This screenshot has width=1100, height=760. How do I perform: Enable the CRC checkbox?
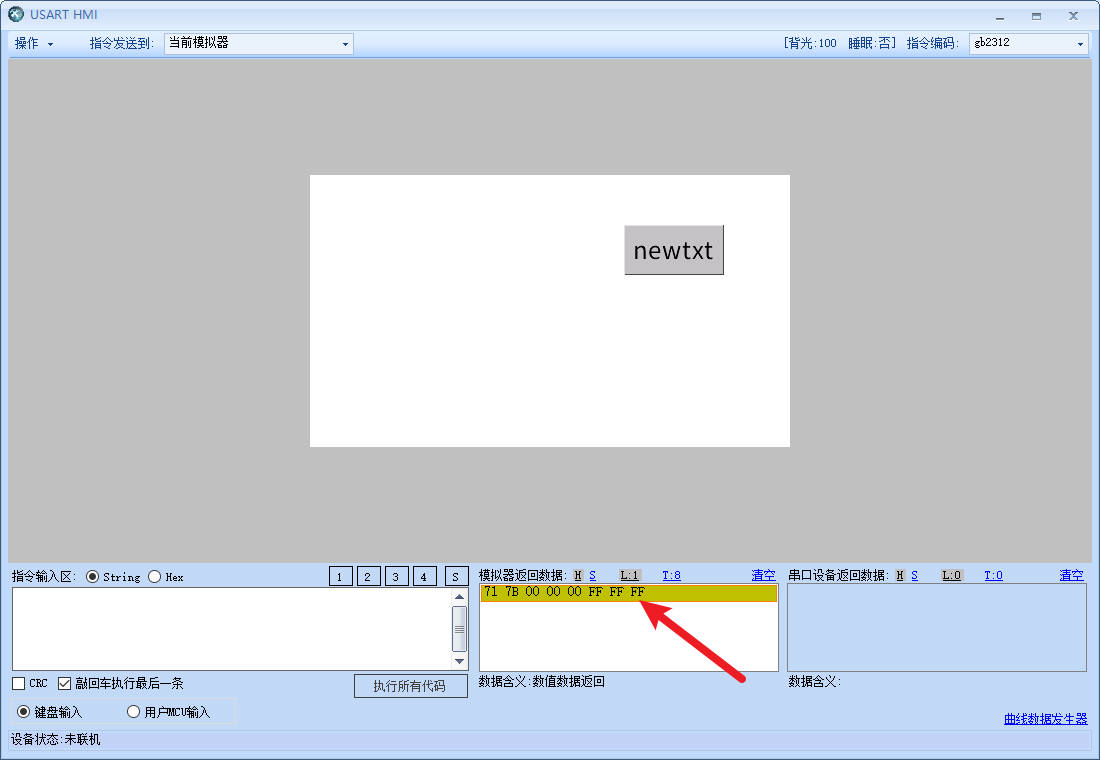[19, 683]
